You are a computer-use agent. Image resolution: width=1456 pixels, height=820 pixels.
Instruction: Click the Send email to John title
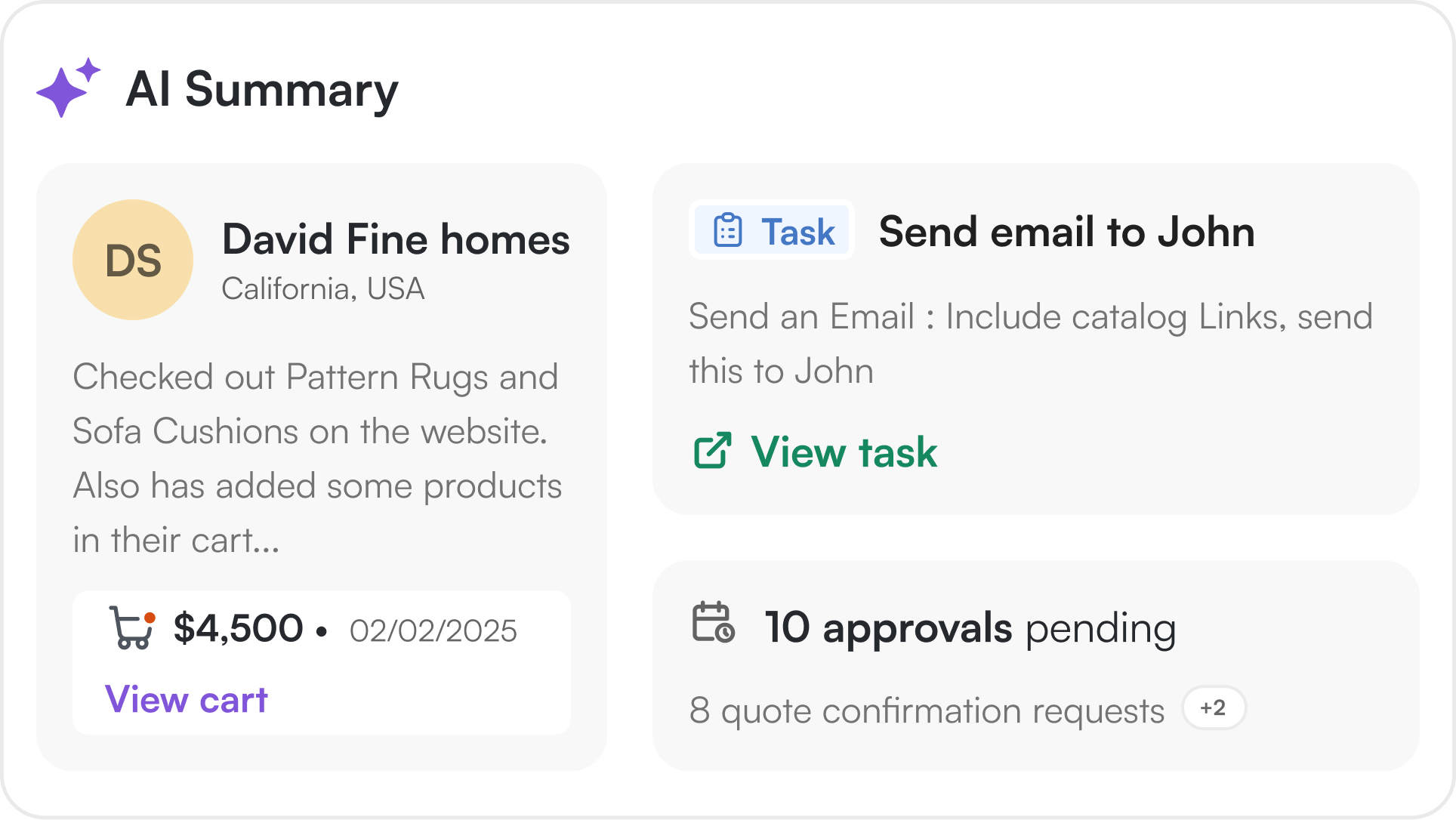tap(1066, 232)
